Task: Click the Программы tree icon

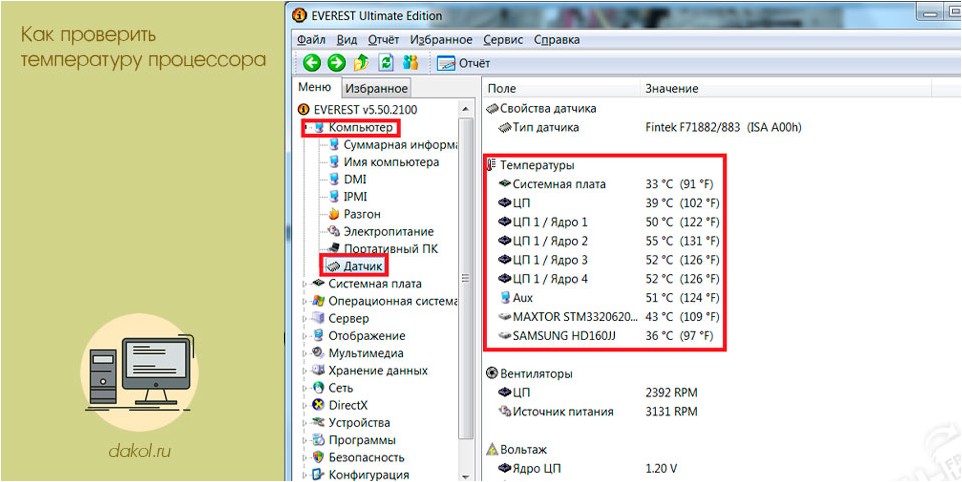Action: [318, 440]
